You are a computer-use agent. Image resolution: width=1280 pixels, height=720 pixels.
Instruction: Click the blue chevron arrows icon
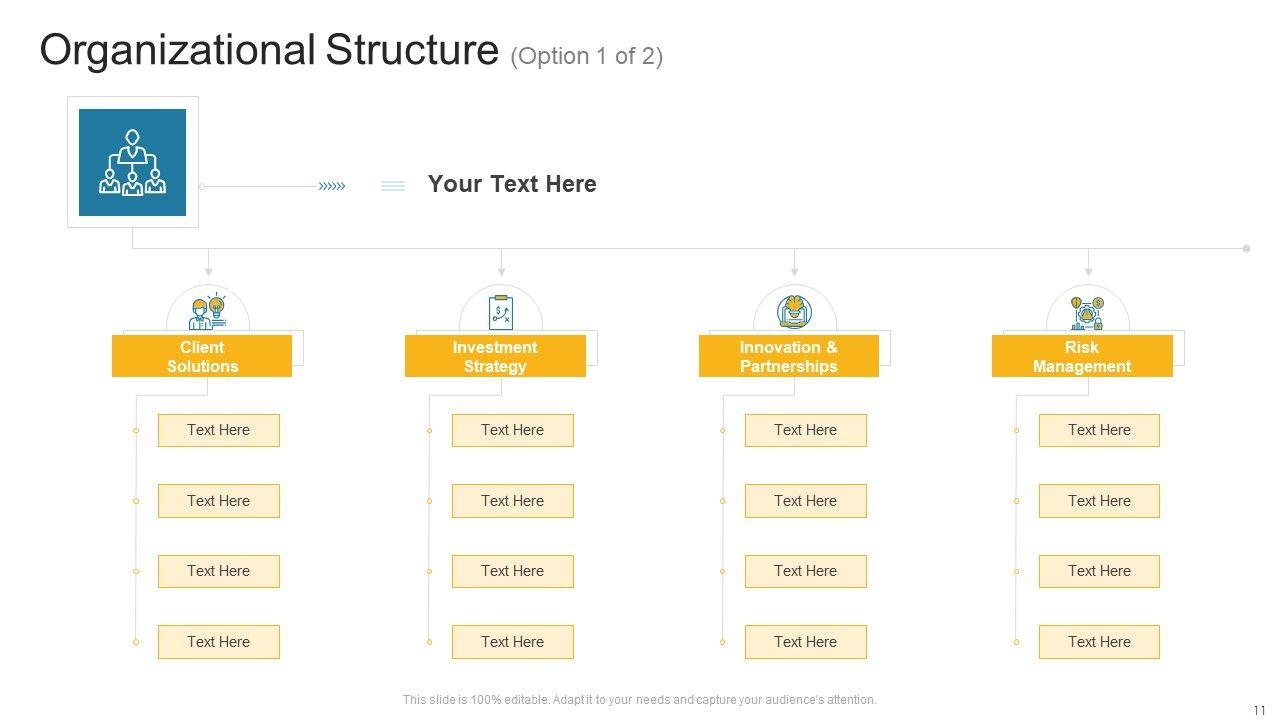[x=332, y=186]
